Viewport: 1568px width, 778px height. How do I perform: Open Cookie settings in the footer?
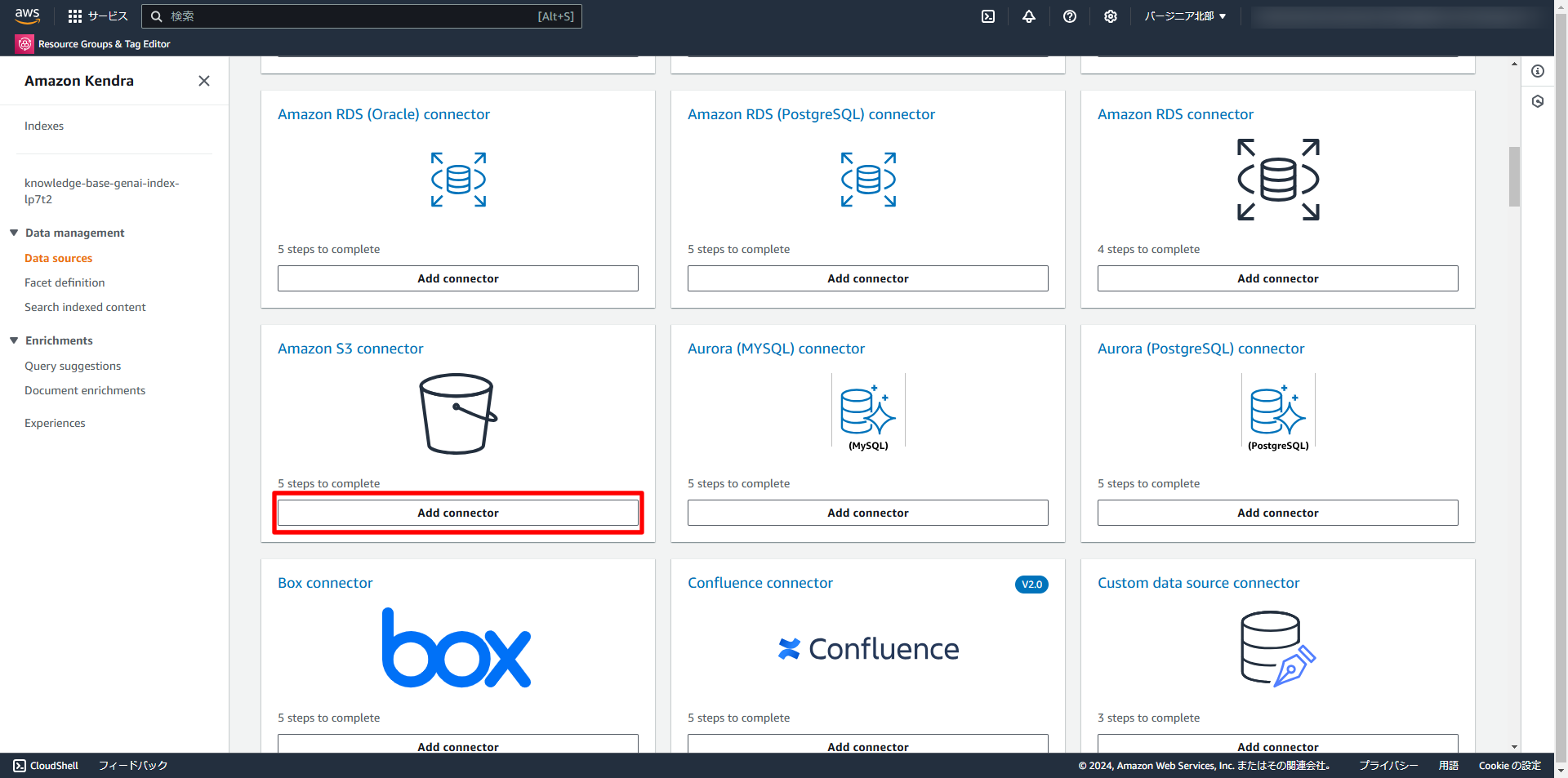[1510, 766]
